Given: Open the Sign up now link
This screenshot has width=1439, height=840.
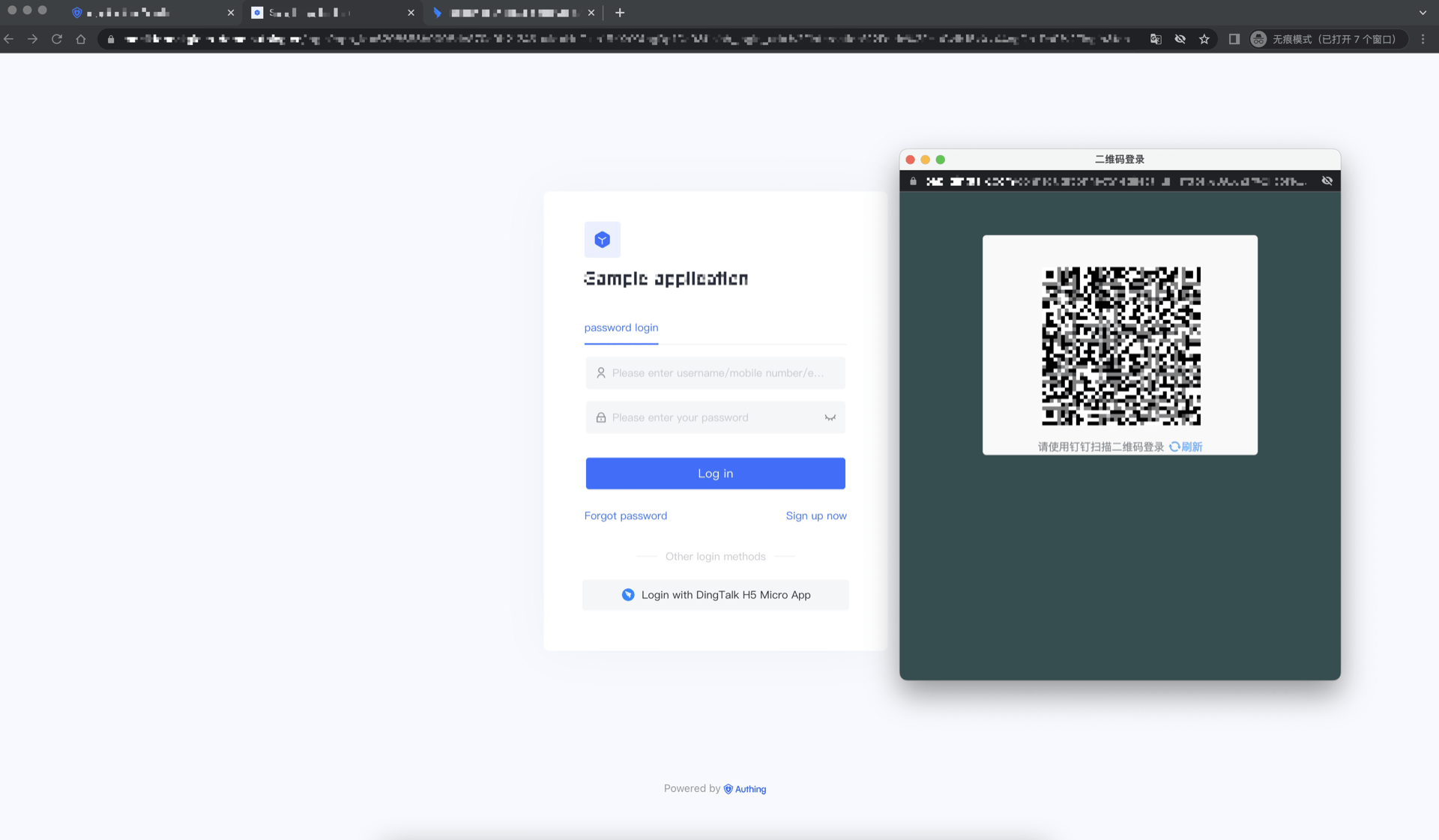Looking at the screenshot, I should pos(816,516).
